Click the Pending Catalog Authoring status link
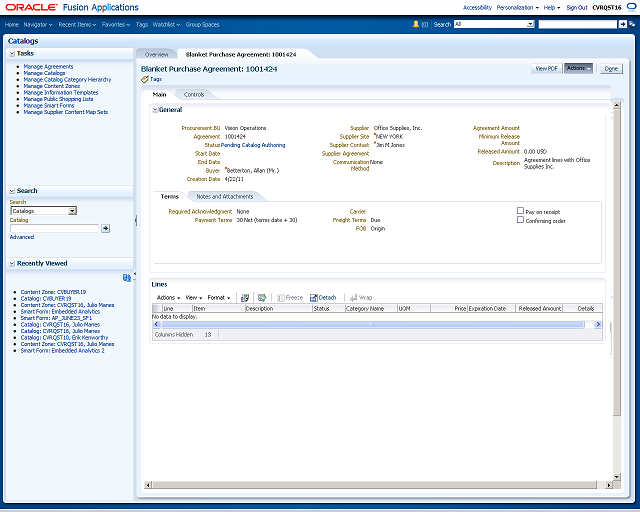Viewport: 640px width, 512px height. pyautogui.click(x=253, y=145)
